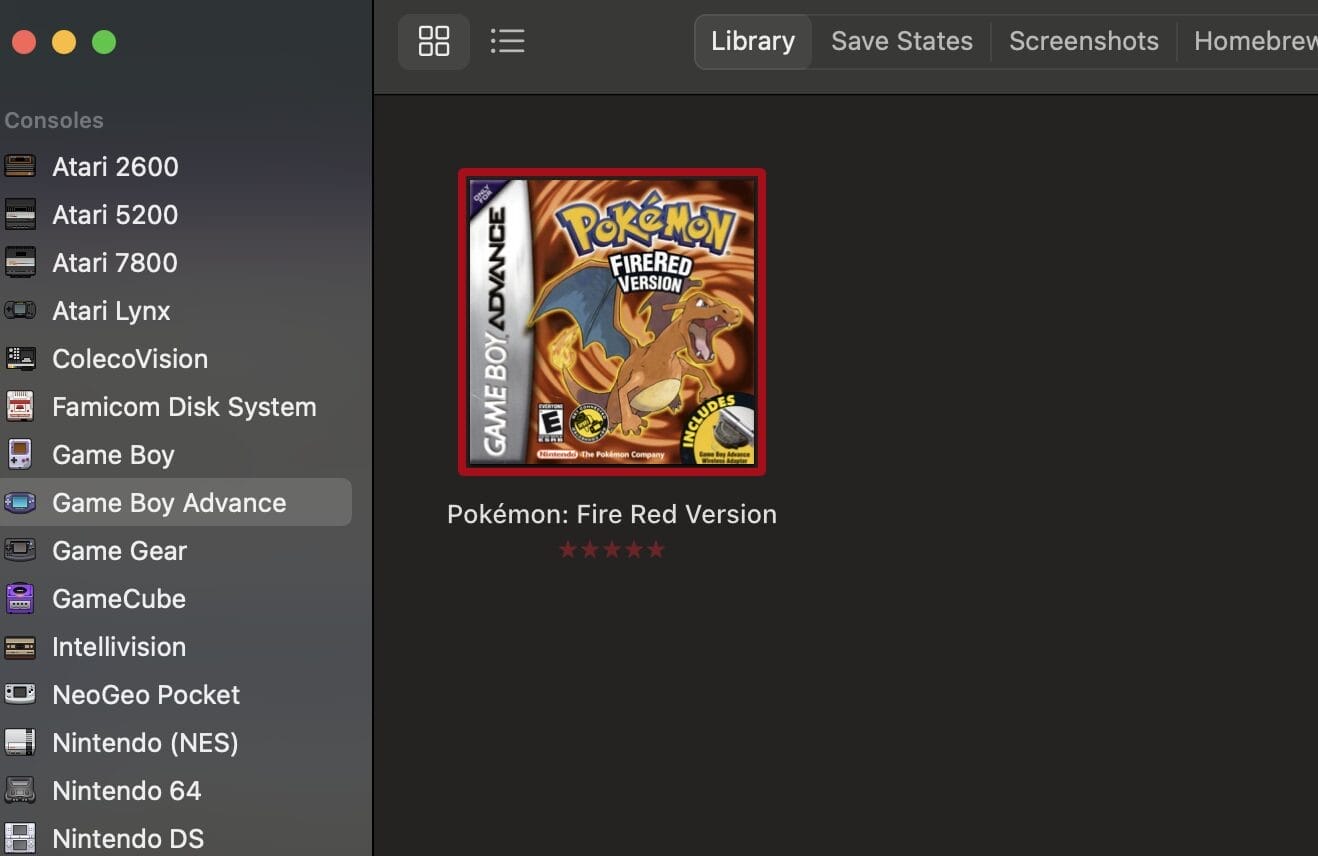Screen dimensions: 1318x856
Task: Switch to grid view using the grid icon
Action: coord(433,41)
